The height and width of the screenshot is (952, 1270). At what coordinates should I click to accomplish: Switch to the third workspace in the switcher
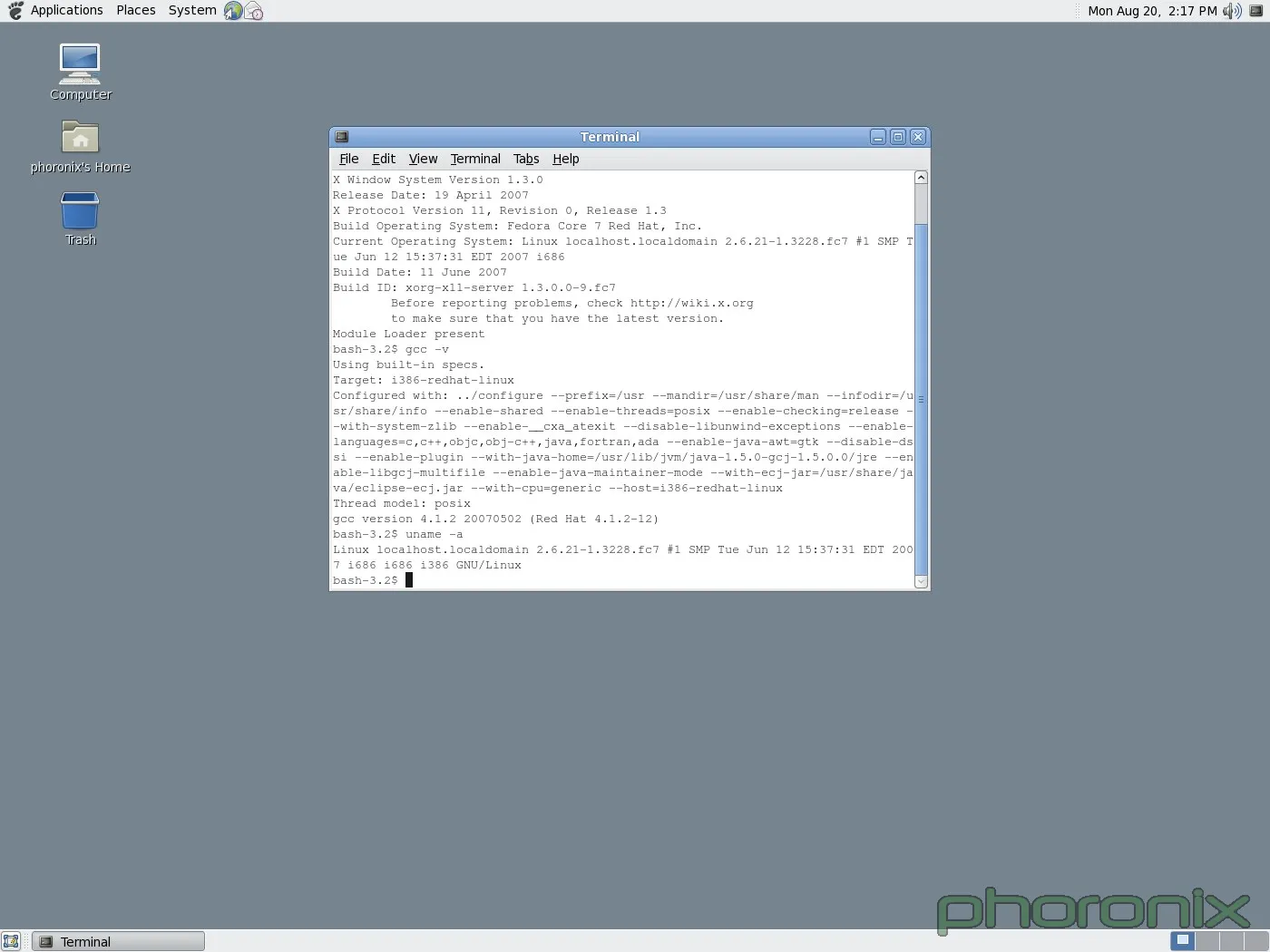(1230, 941)
